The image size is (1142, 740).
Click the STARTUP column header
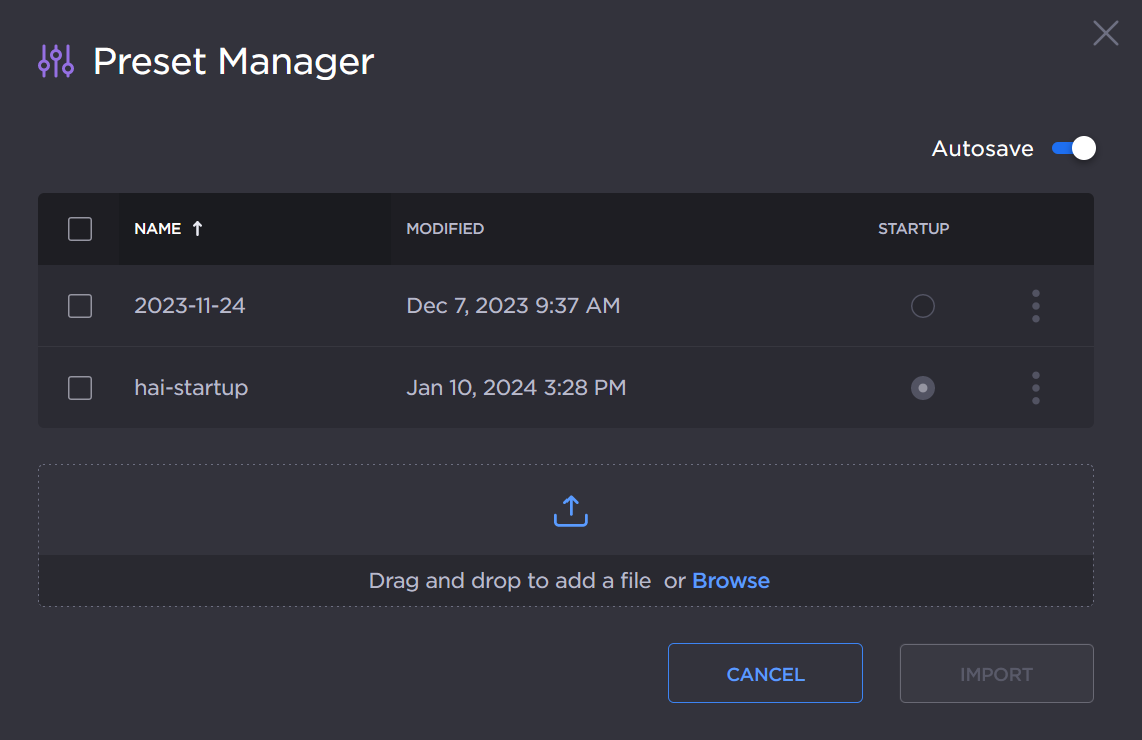click(913, 229)
